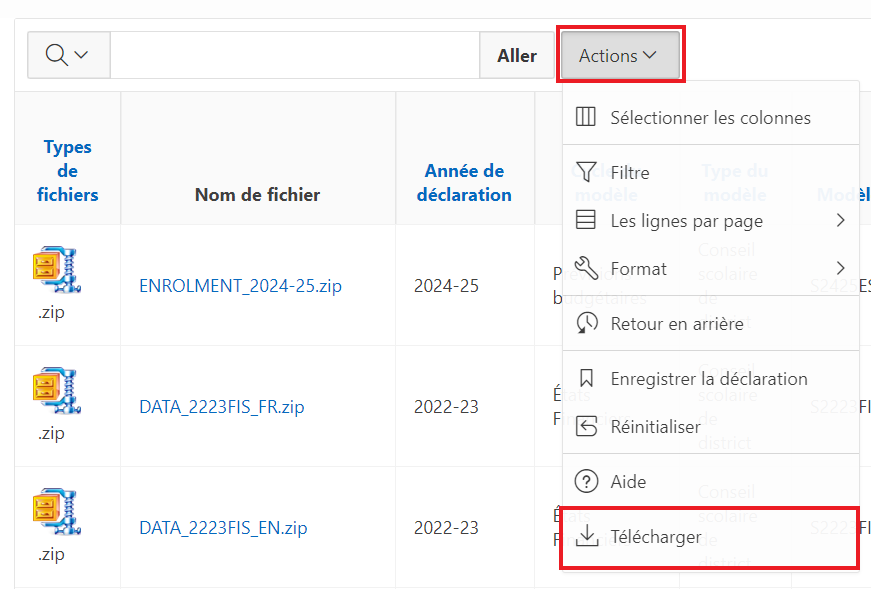Click the Format wrench icon
The image size is (871, 589).
coord(587,269)
